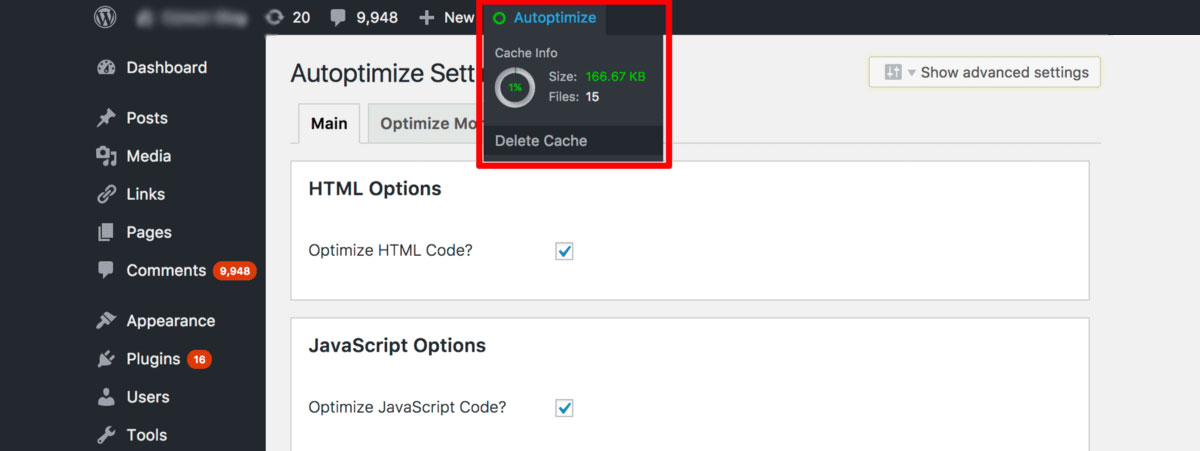Click the Dashboard gauge icon
1200x451 pixels.
point(106,68)
